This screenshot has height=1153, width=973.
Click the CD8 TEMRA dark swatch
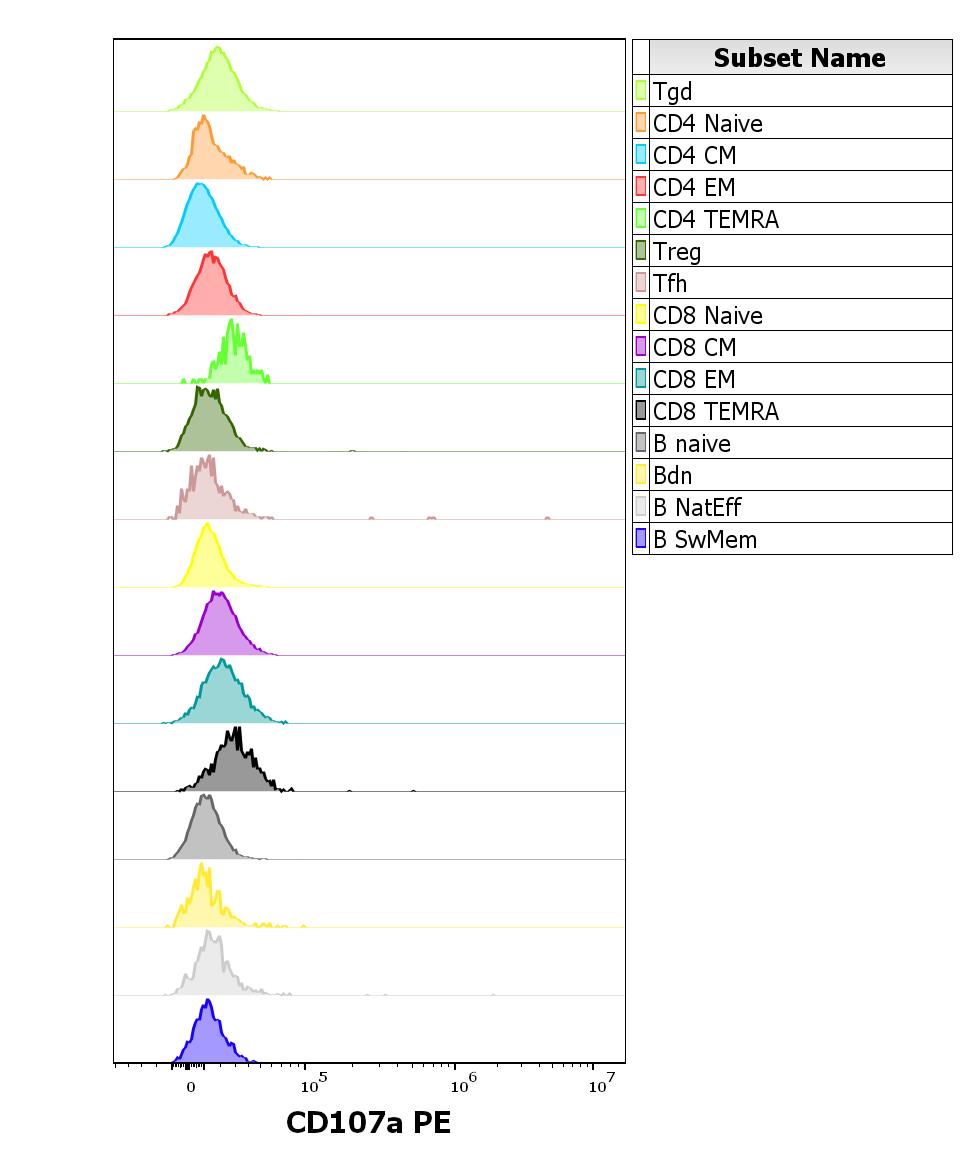pyautogui.click(x=640, y=411)
